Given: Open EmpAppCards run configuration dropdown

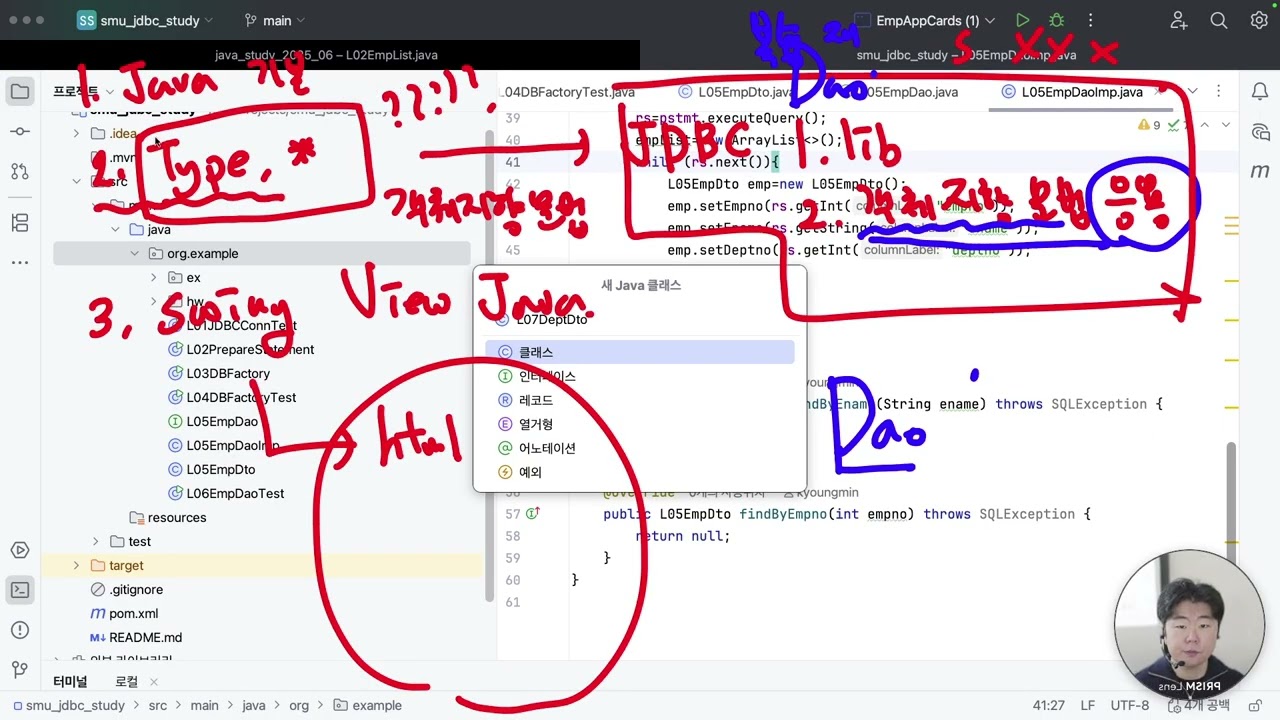Looking at the screenshot, I should [923, 20].
